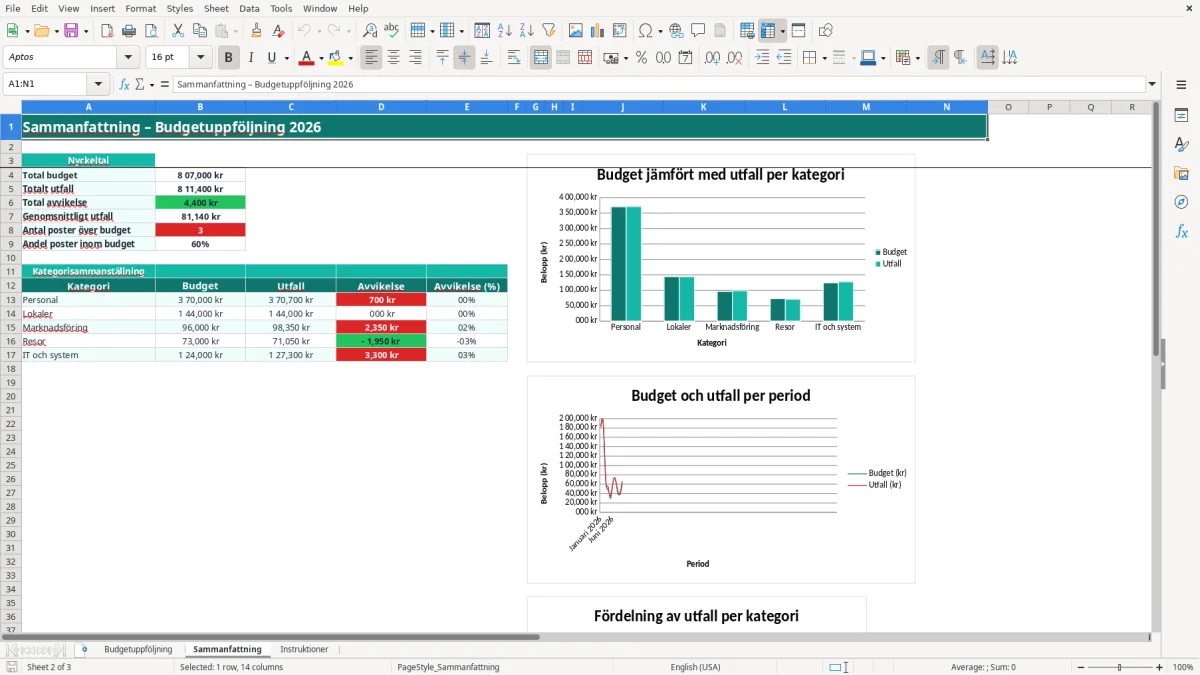
Task: Toggle Italic formatting
Action: point(251,58)
